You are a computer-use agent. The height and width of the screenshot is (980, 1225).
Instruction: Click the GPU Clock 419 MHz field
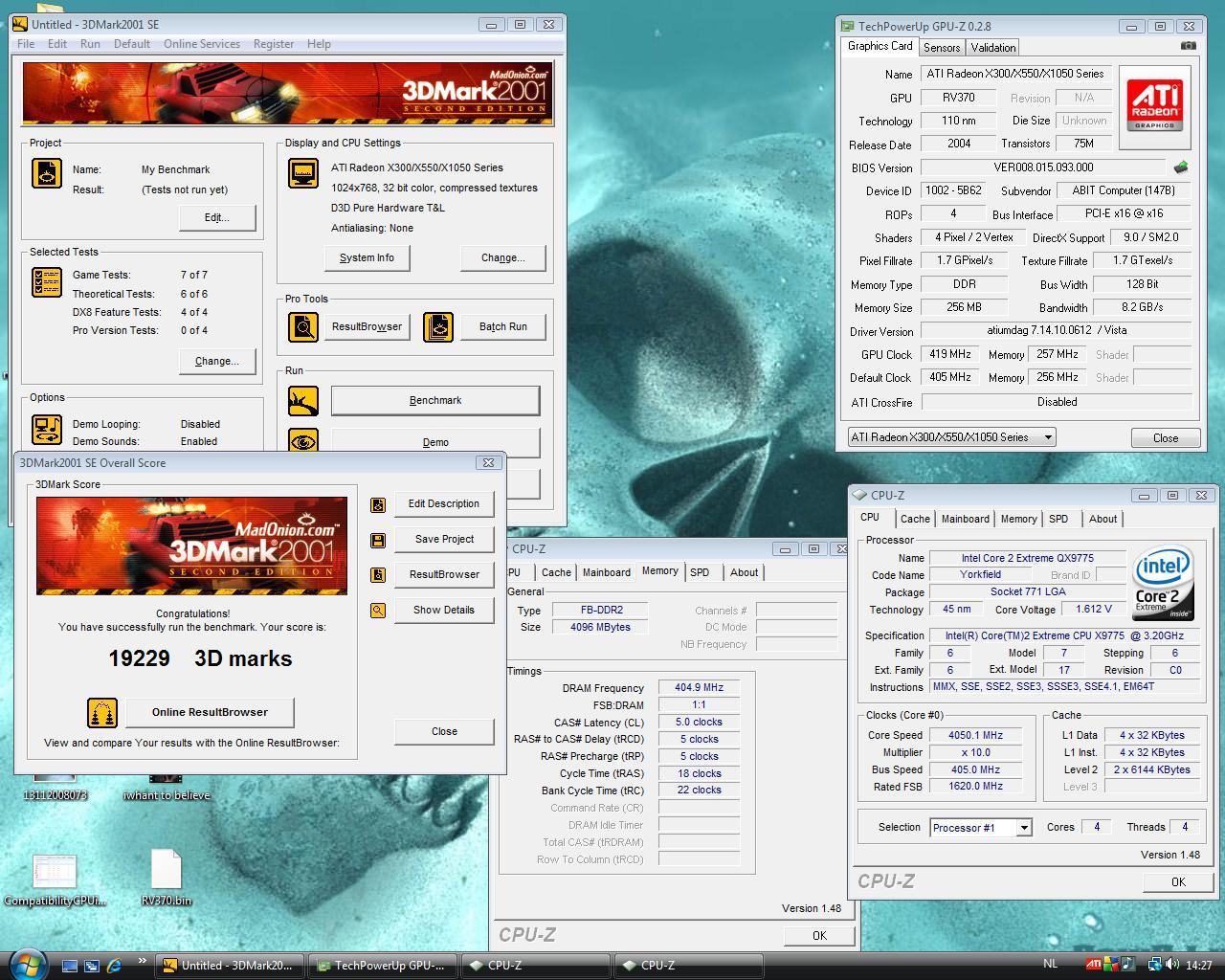pos(950,354)
